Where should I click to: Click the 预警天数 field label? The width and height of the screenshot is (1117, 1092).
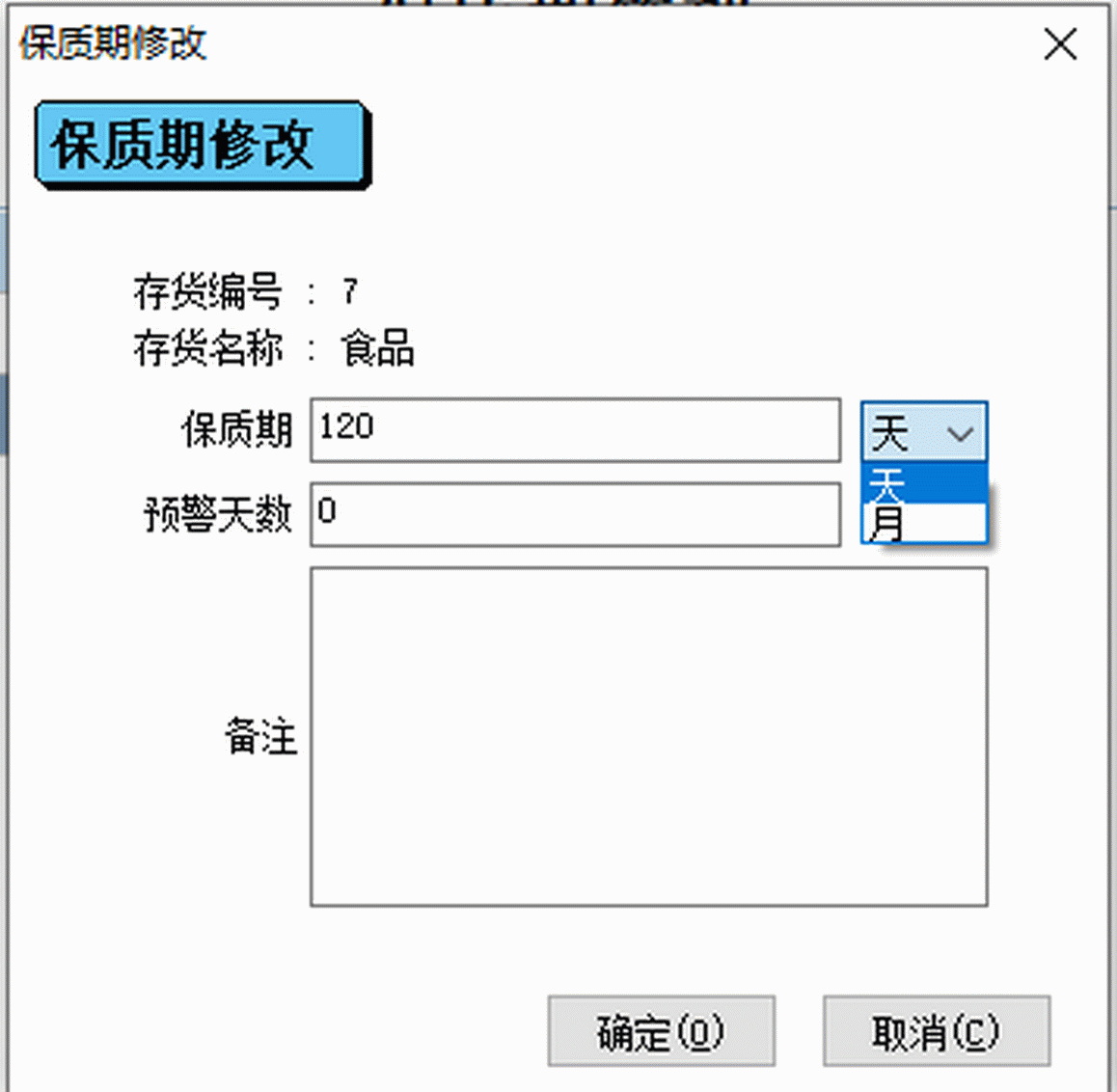(x=218, y=514)
